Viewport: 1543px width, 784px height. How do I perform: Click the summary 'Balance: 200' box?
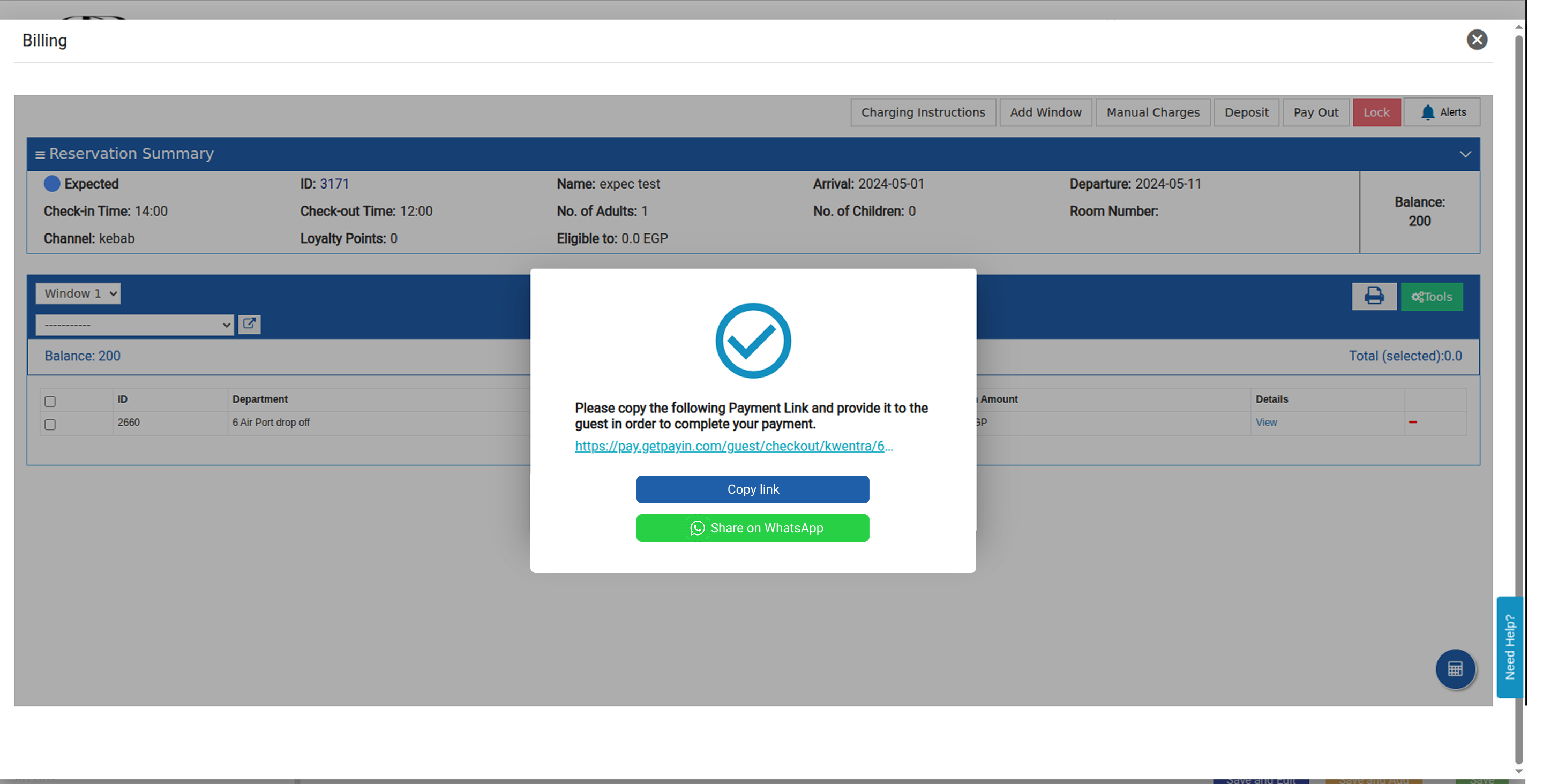[1419, 212]
